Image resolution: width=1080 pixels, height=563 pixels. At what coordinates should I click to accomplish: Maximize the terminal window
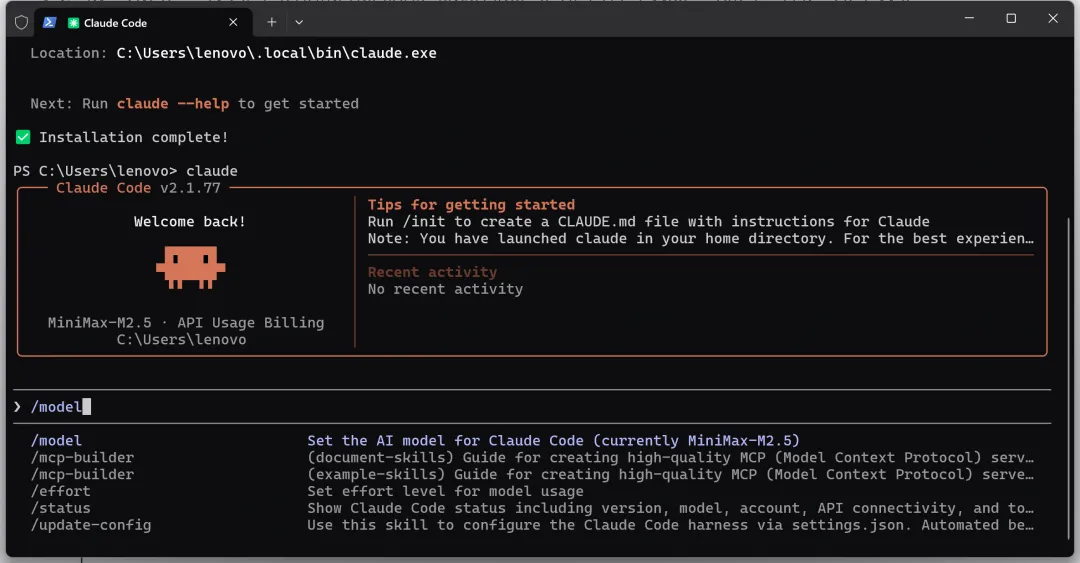[1011, 19]
